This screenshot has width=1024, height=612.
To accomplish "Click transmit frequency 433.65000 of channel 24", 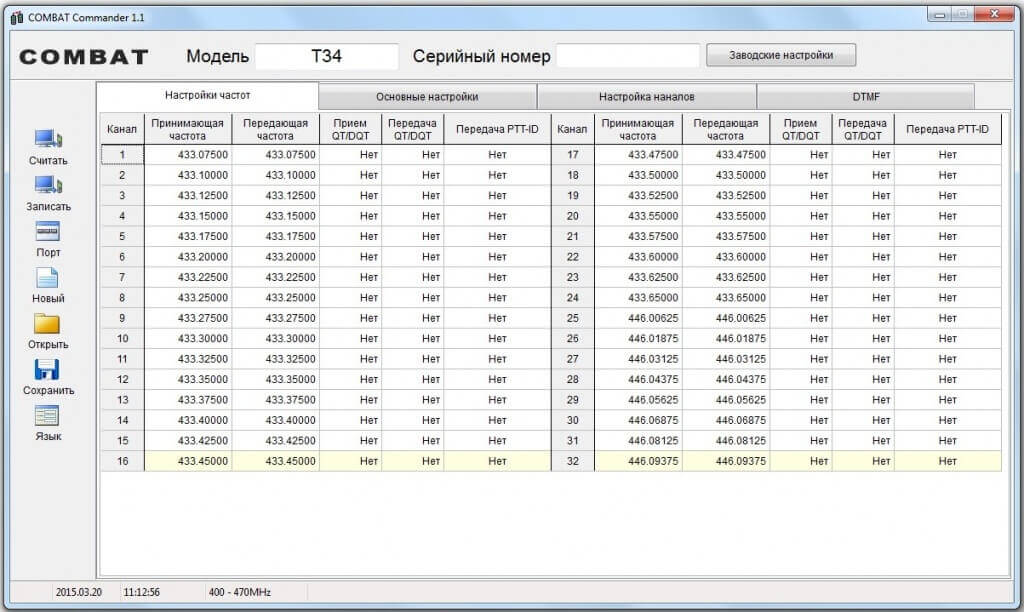I will [x=726, y=298].
